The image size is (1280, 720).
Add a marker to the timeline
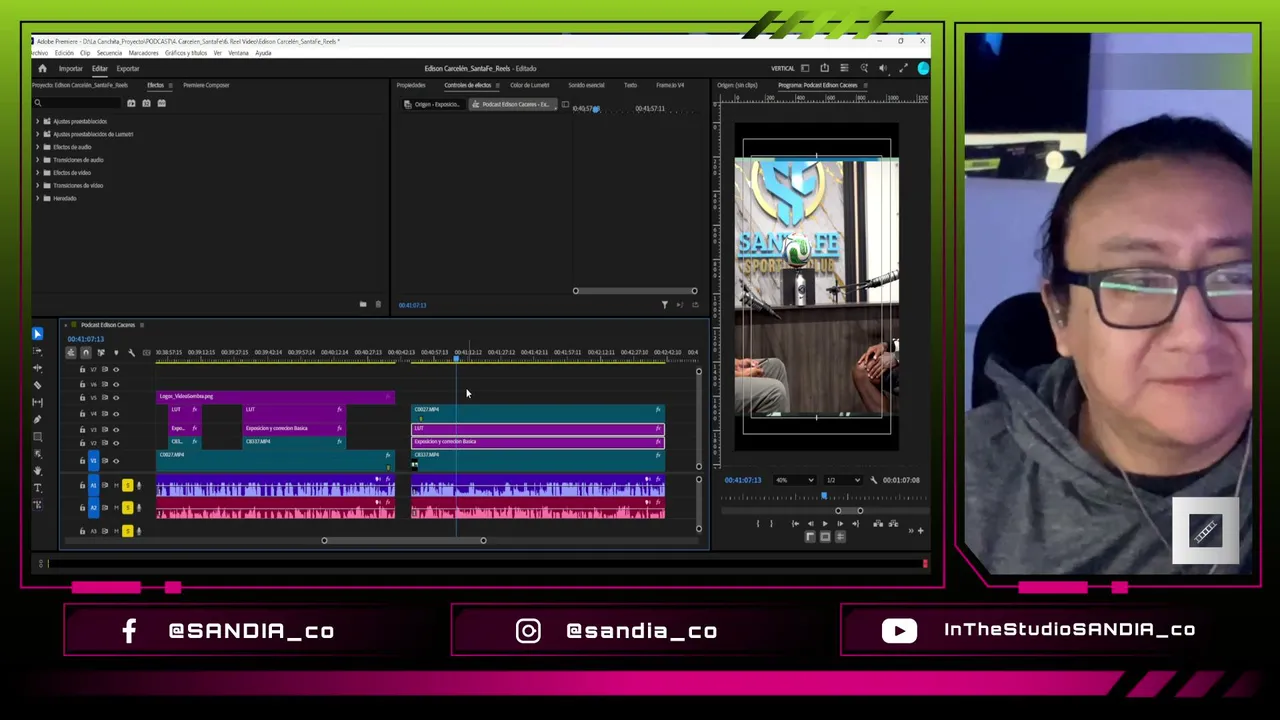coord(116,353)
